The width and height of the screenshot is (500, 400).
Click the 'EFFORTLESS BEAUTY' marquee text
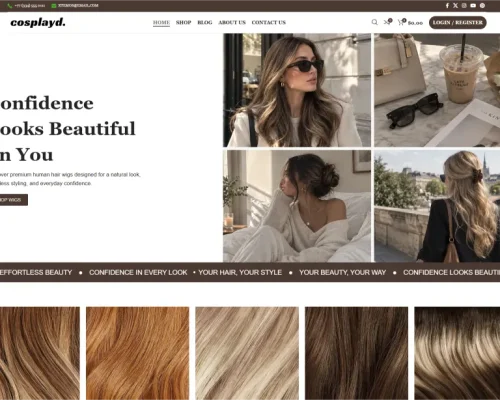click(x=36, y=272)
